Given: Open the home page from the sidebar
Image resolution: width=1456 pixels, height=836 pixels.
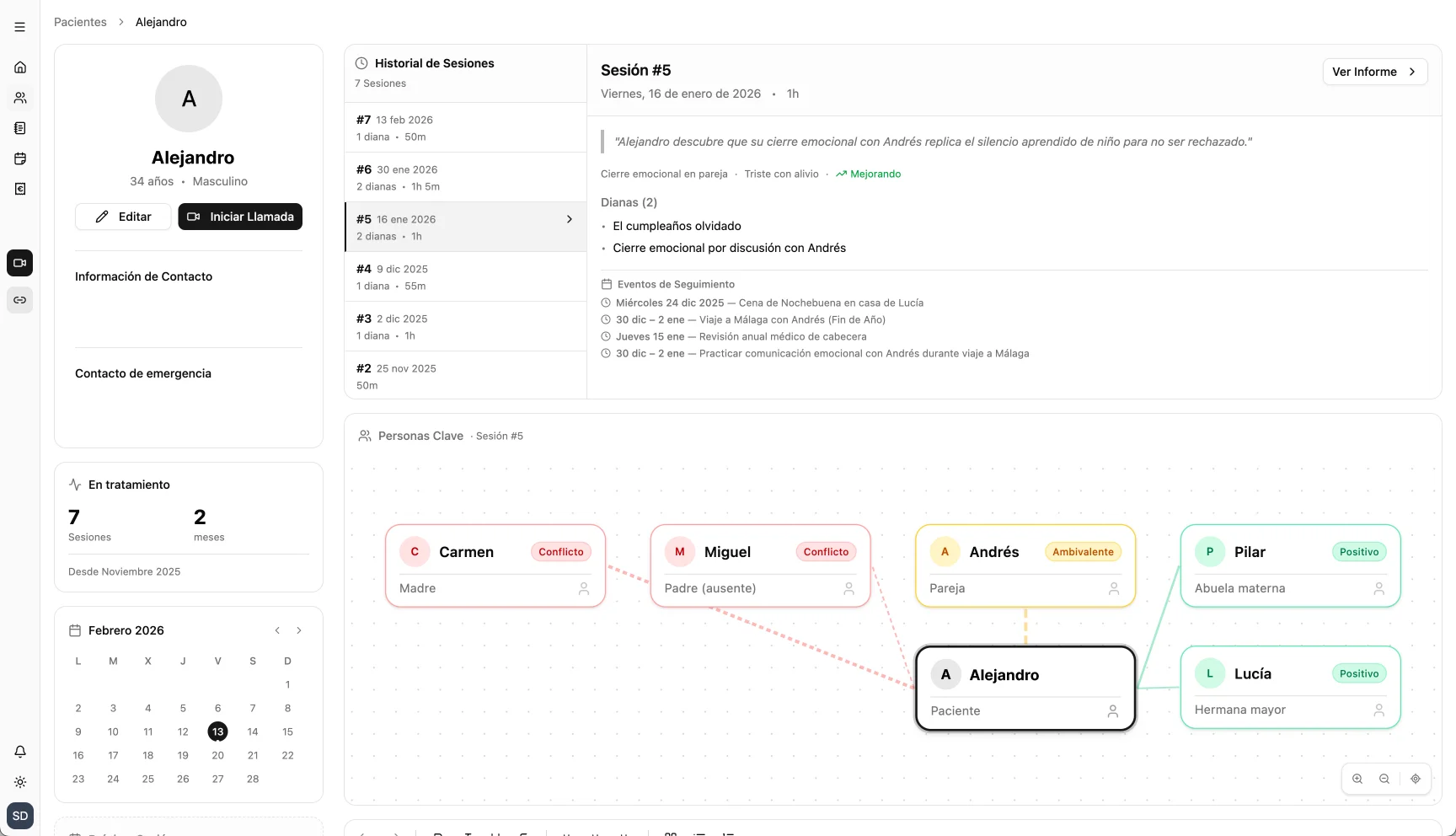Looking at the screenshot, I should pyautogui.click(x=19, y=67).
